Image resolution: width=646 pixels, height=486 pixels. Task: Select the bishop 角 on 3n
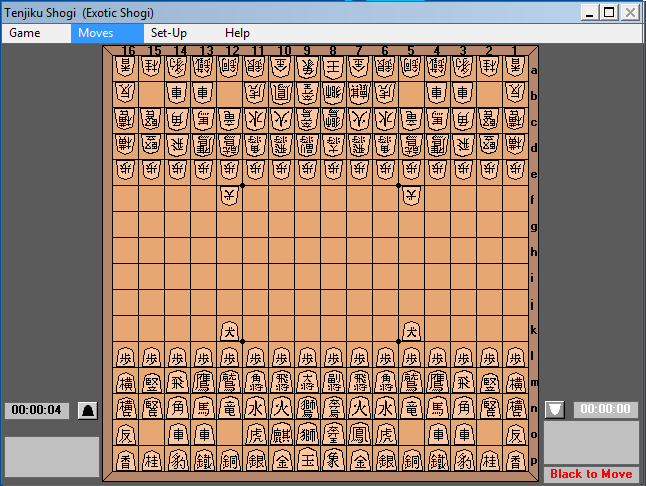(463, 408)
